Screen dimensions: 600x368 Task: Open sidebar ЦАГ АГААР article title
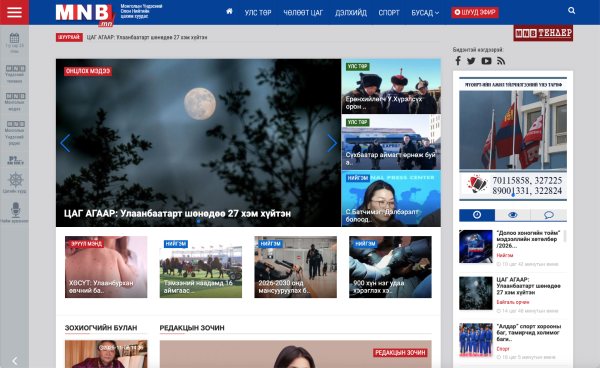pyautogui.click(x=528, y=286)
